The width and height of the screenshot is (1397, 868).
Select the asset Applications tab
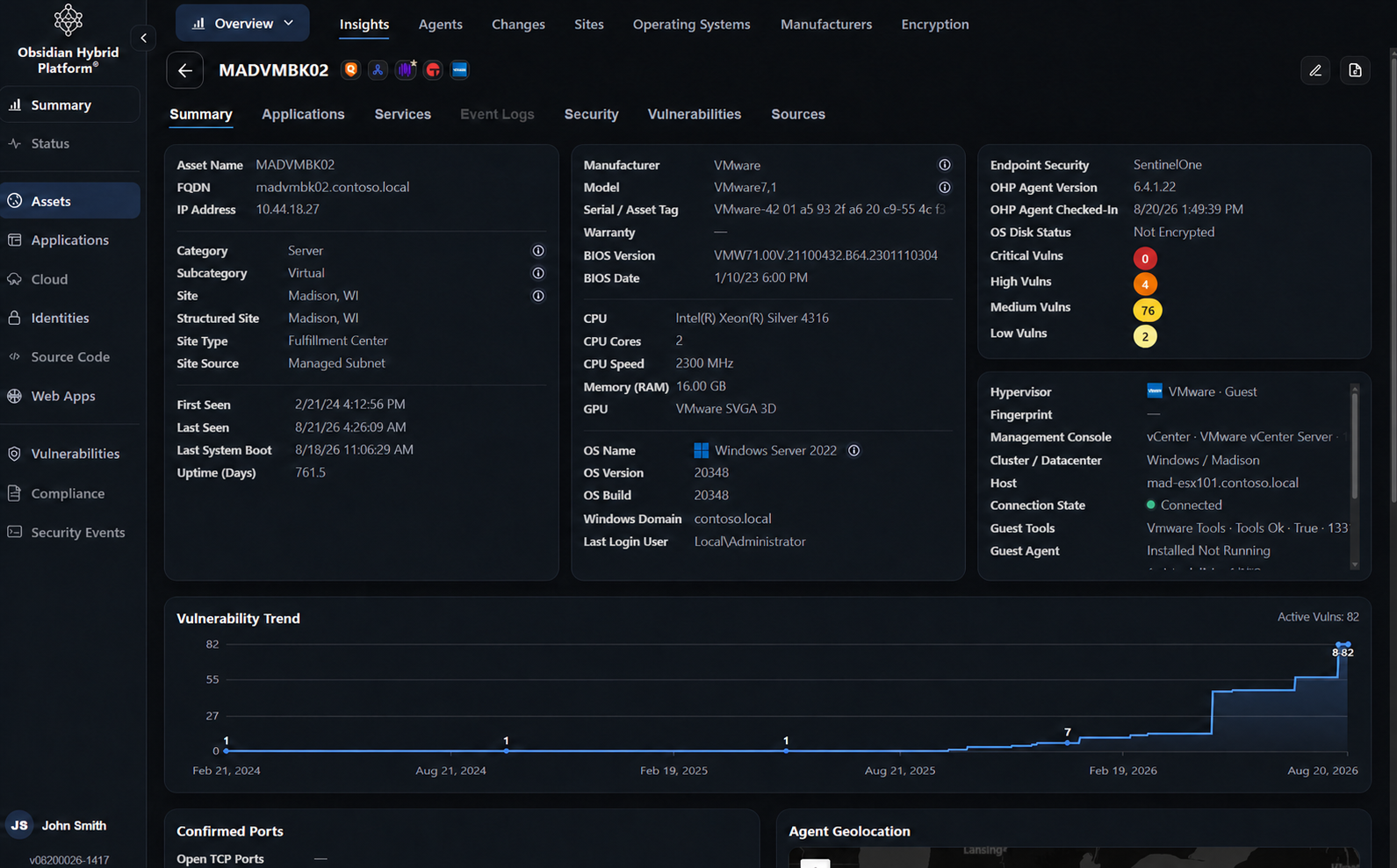tap(303, 114)
